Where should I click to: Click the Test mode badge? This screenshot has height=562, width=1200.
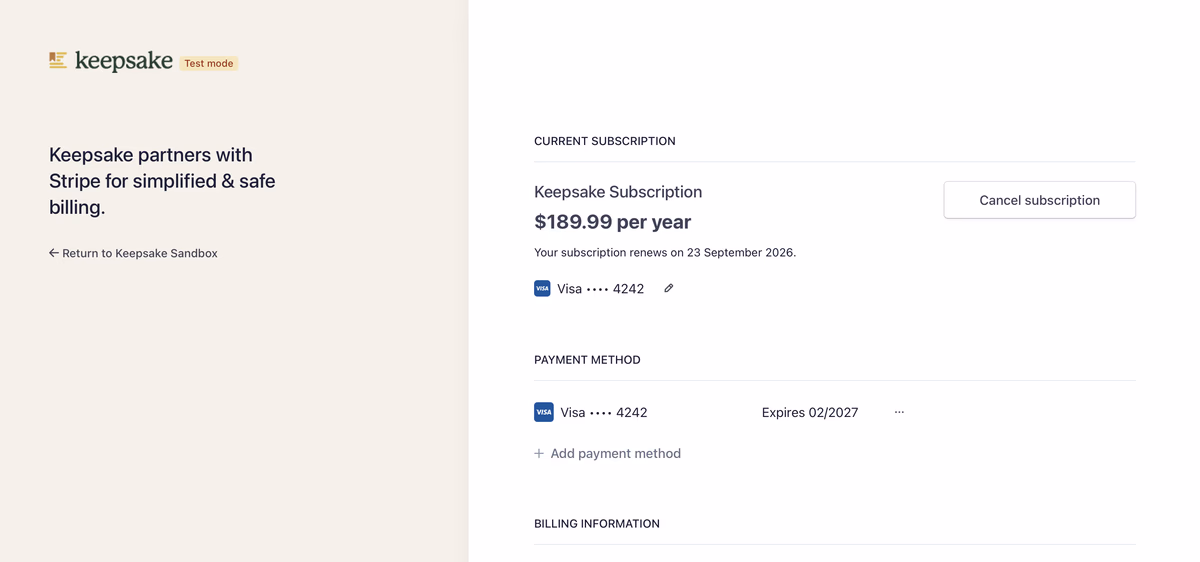[208, 63]
